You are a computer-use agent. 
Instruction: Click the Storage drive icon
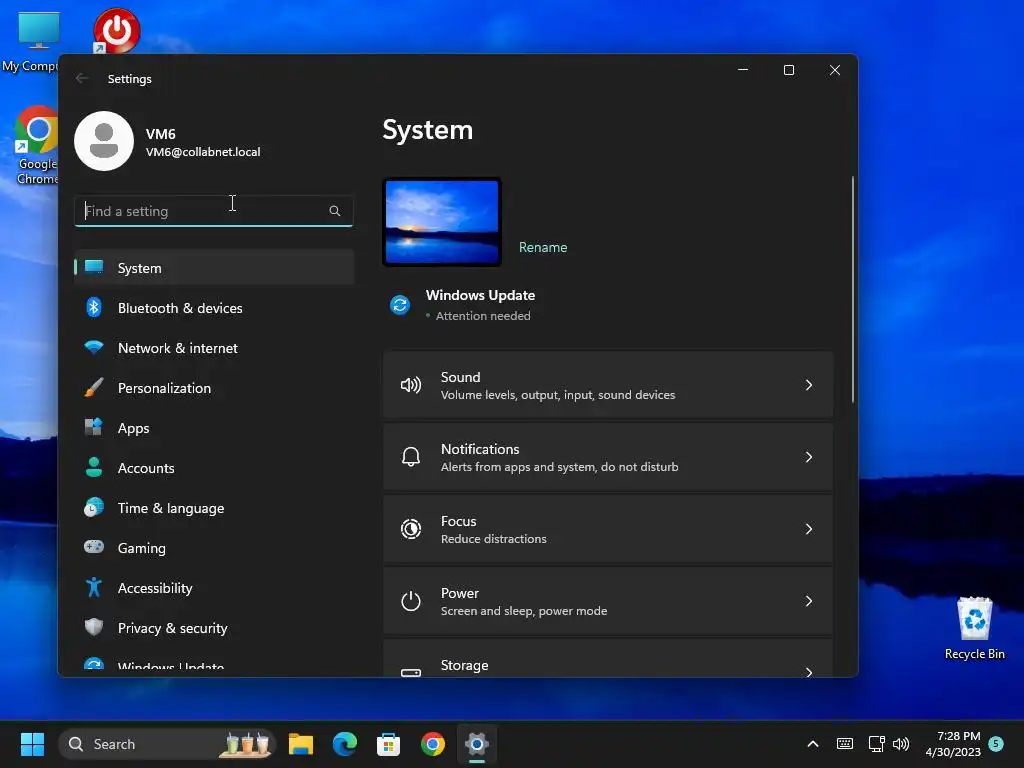pos(411,672)
